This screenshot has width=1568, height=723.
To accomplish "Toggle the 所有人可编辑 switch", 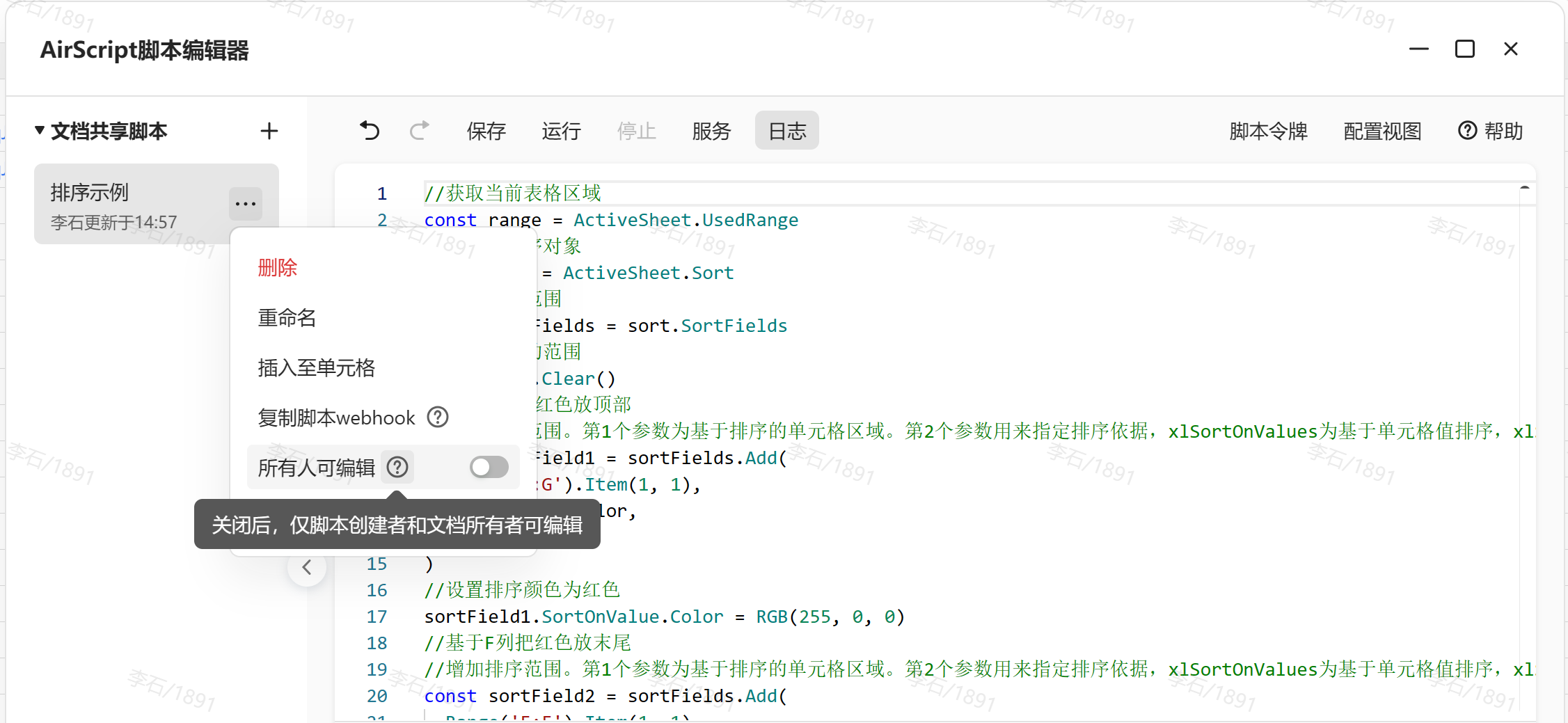I will [489, 468].
